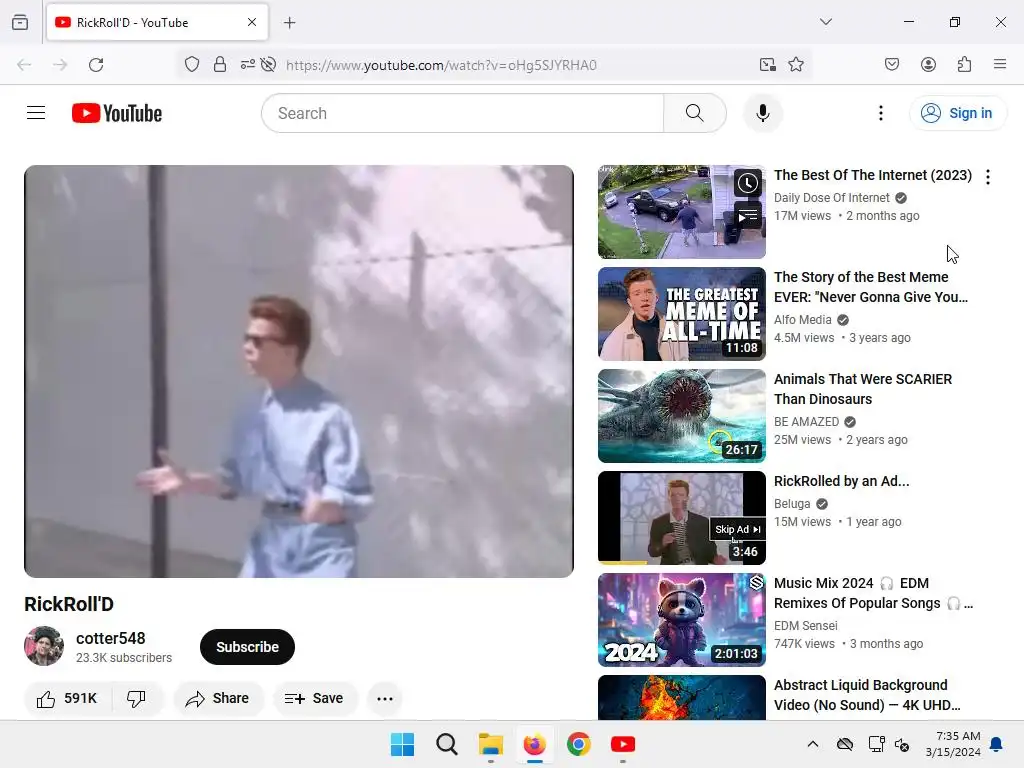
Task: Open File Explorer from the taskbar
Action: 490,744
